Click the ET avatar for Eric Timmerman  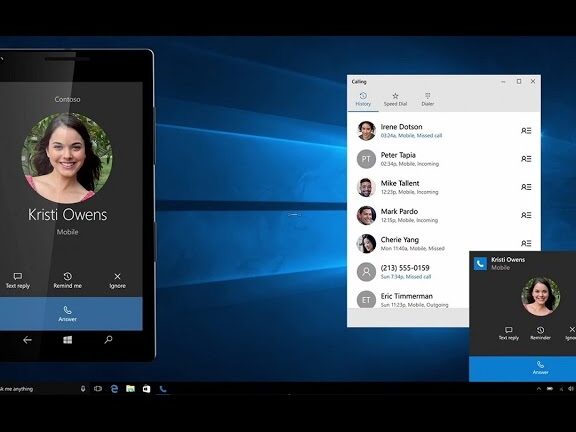click(x=366, y=300)
